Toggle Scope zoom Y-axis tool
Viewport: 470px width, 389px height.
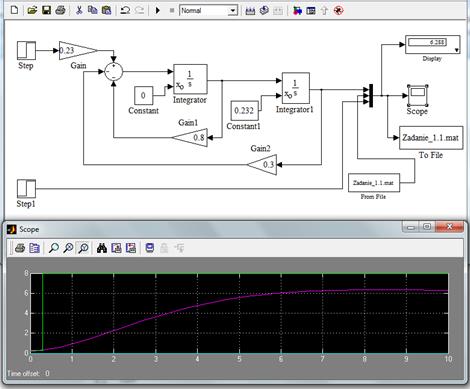[83, 248]
